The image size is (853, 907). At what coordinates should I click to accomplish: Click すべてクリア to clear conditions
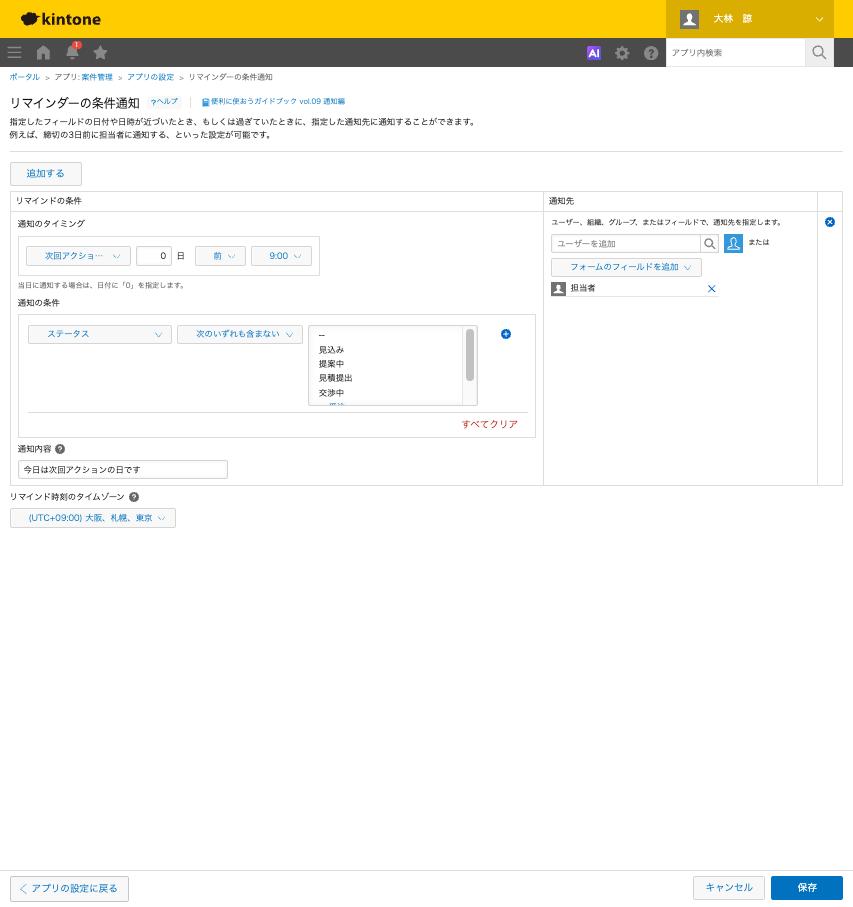489,424
